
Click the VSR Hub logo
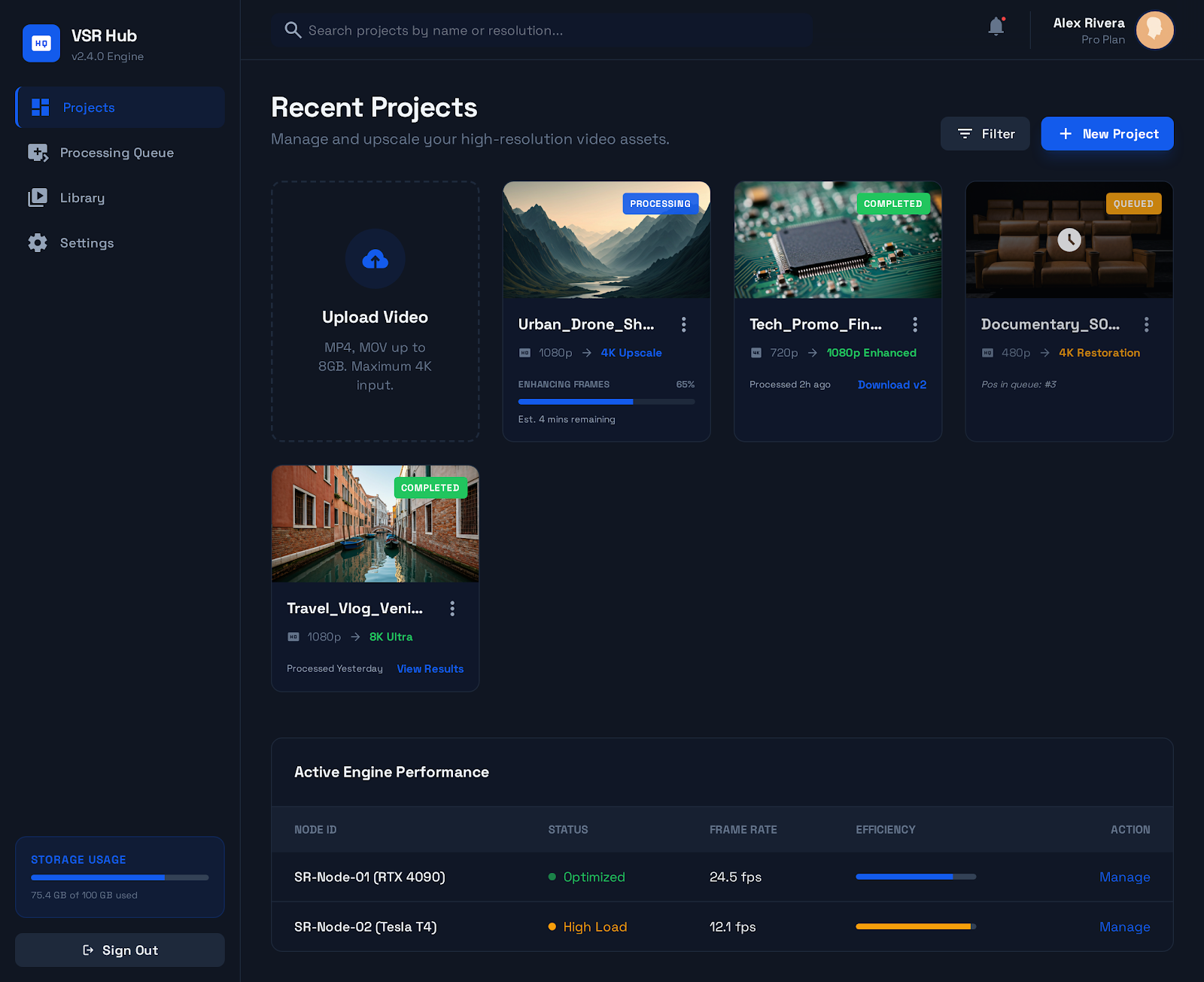41,43
